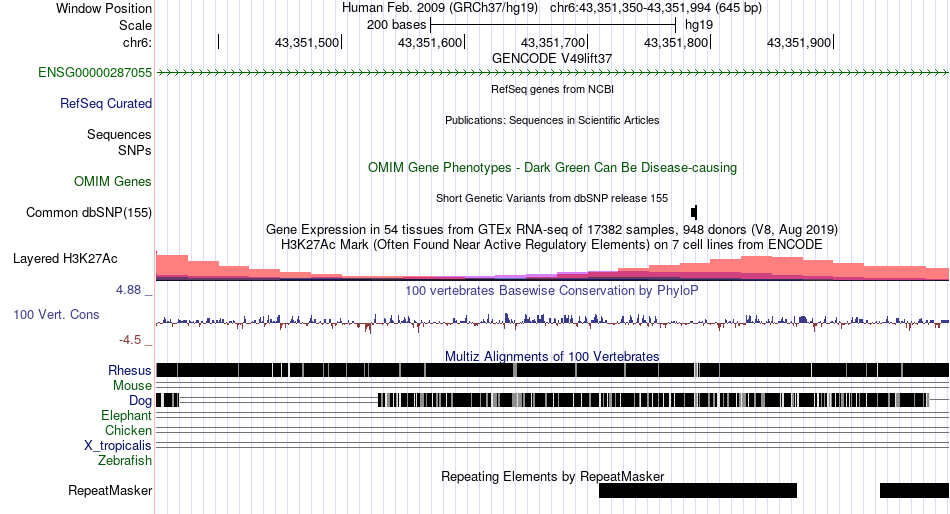The width and height of the screenshot is (950, 514).
Task: Click the 43,351,700 ruler position
Action: tap(553, 43)
